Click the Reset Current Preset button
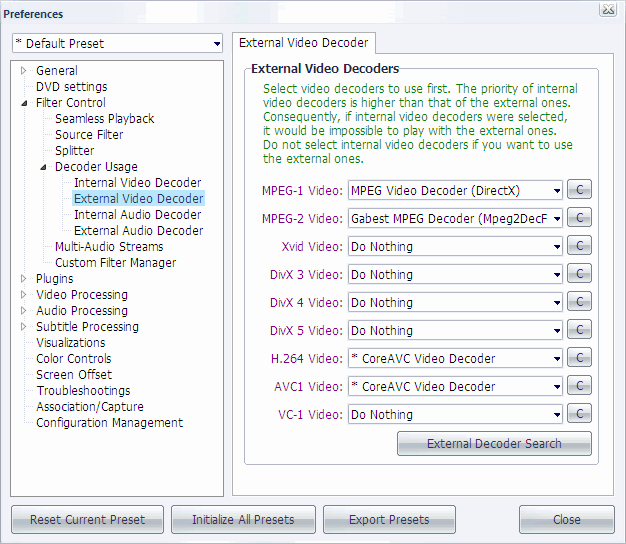Screen dimensions: 626x544 click(87, 519)
